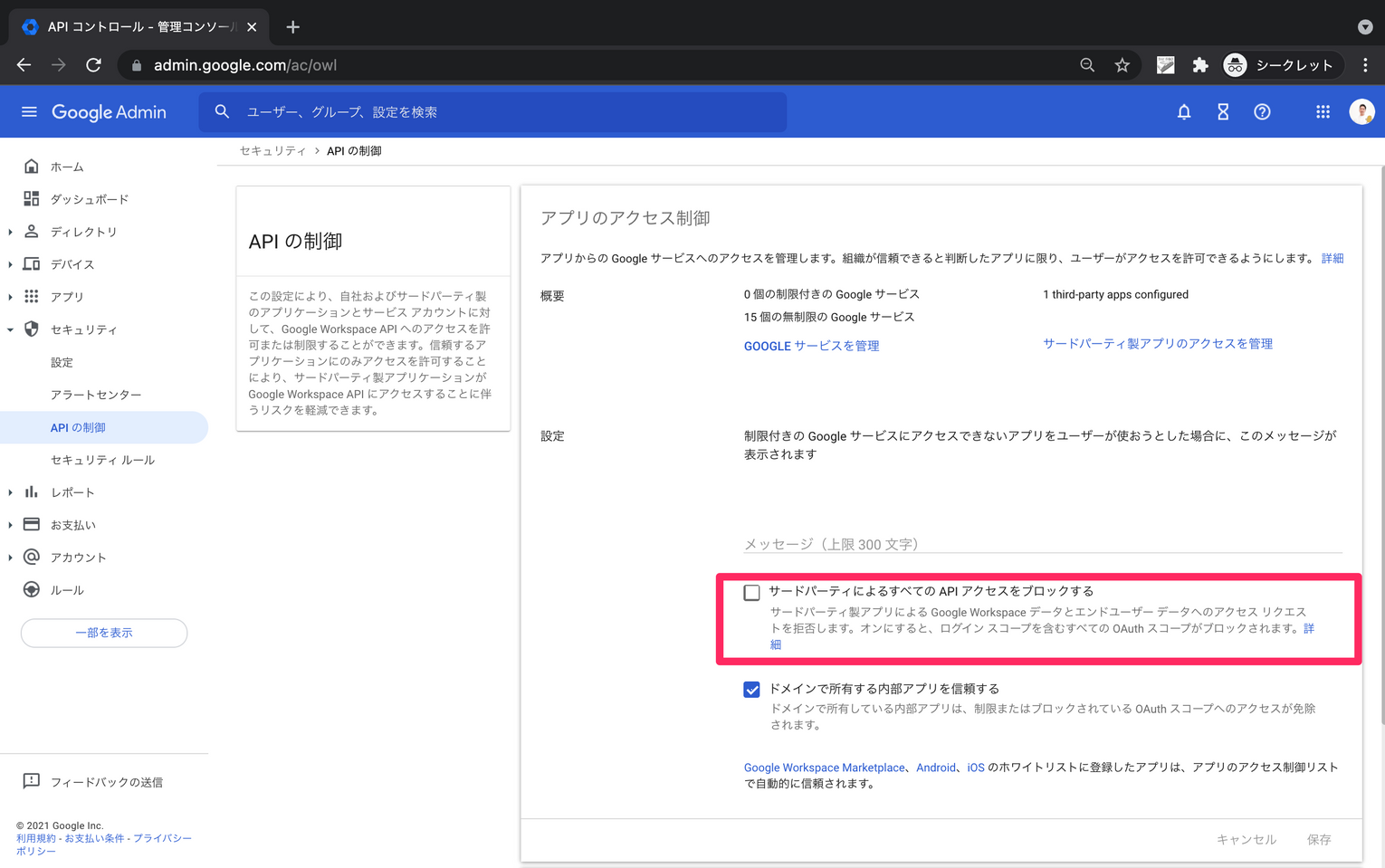Open ダッシュボード in the sidebar

(x=90, y=199)
